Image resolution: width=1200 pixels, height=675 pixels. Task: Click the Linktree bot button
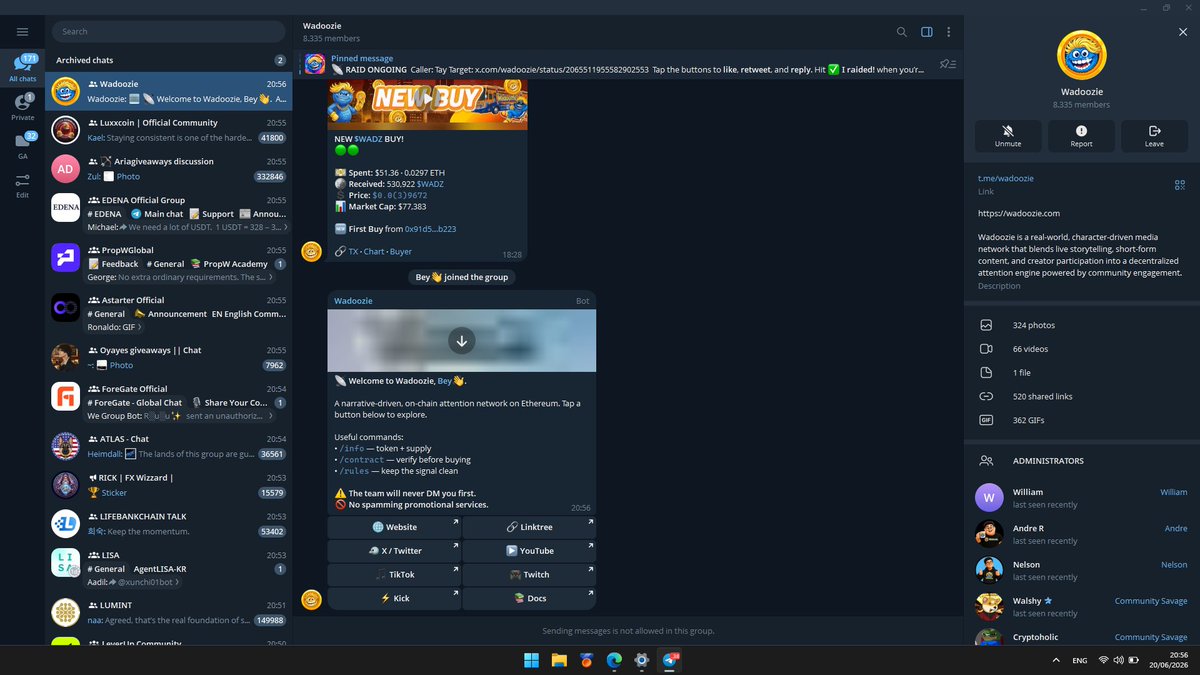pyautogui.click(x=529, y=527)
